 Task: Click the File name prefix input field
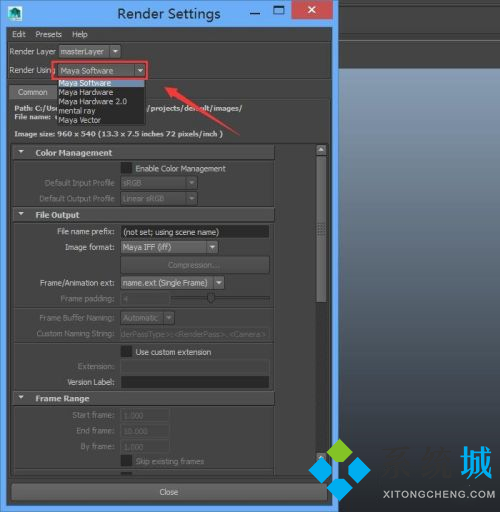coord(195,232)
